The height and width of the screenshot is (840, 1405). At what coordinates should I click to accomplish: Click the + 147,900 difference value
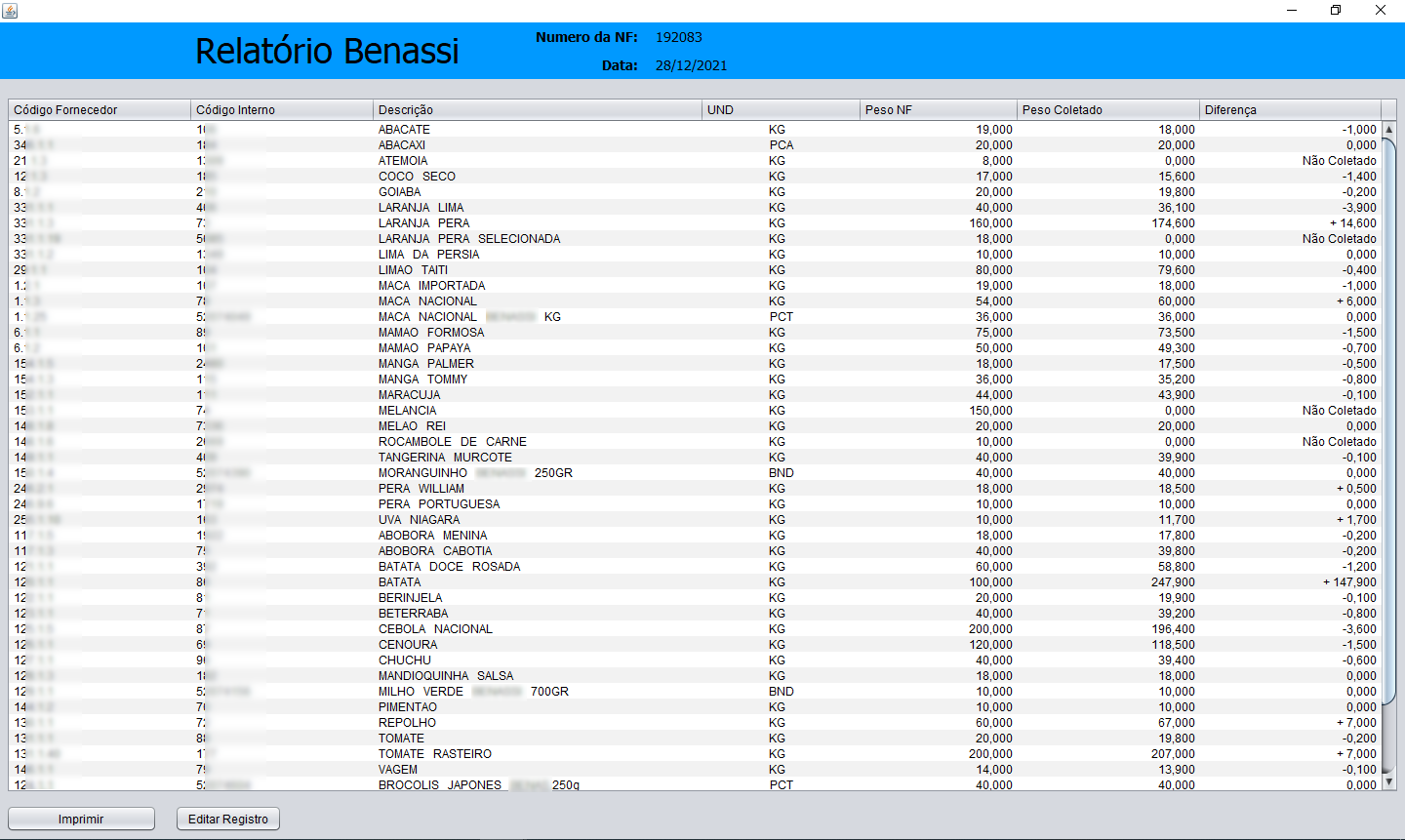[x=1349, y=582]
